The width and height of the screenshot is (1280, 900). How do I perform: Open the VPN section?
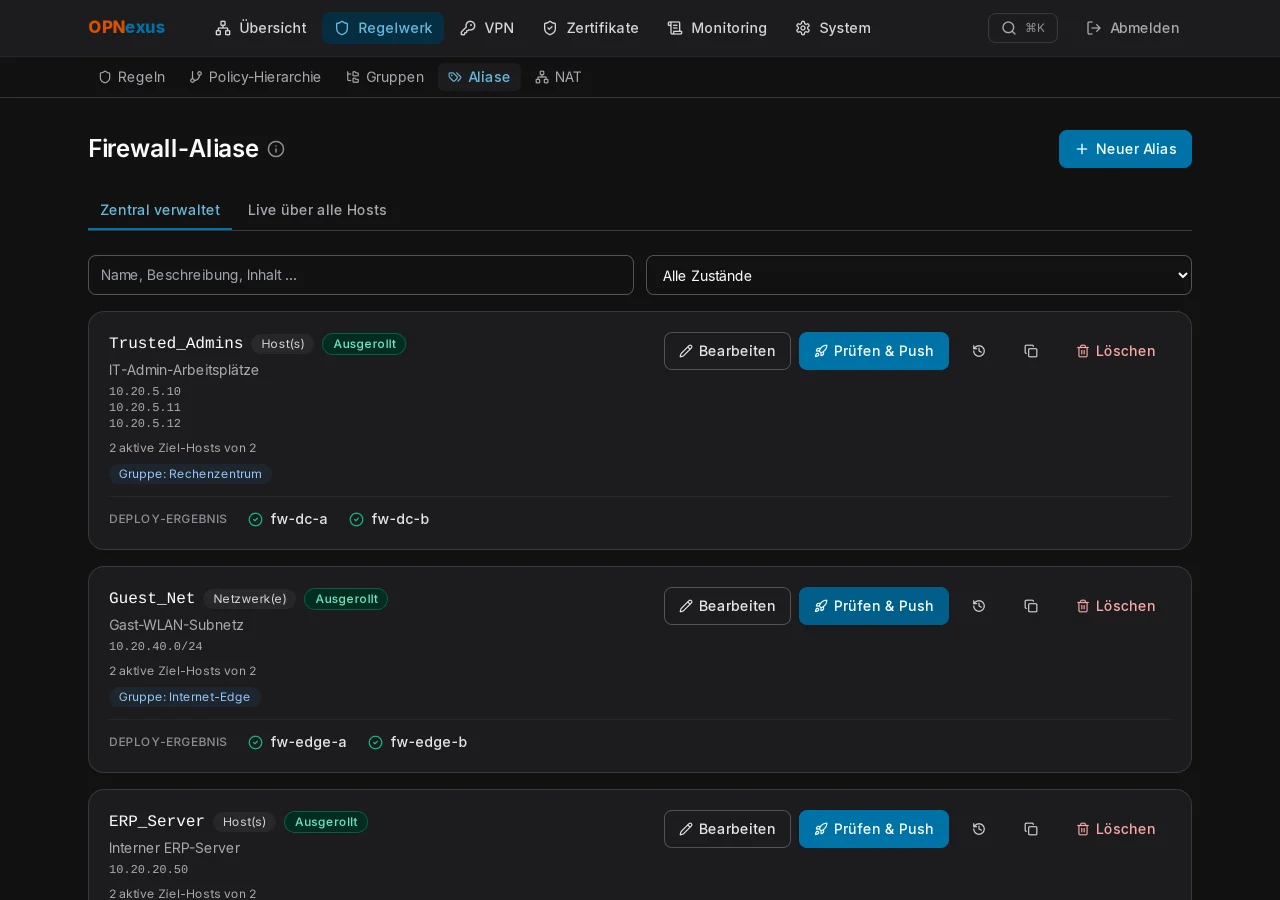click(x=487, y=28)
